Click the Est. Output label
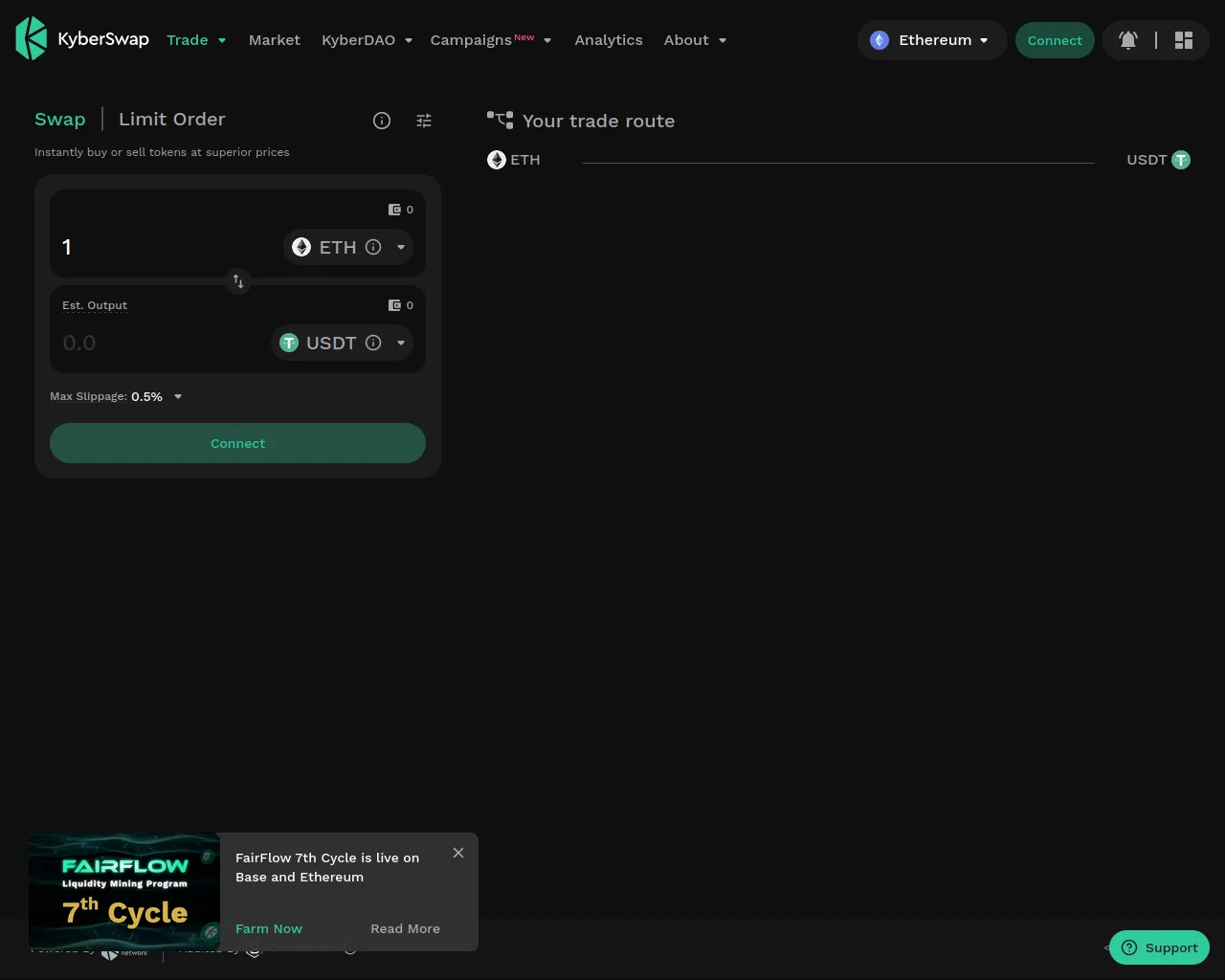The image size is (1225, 980). pyautogui.click(x=95, y=305)
